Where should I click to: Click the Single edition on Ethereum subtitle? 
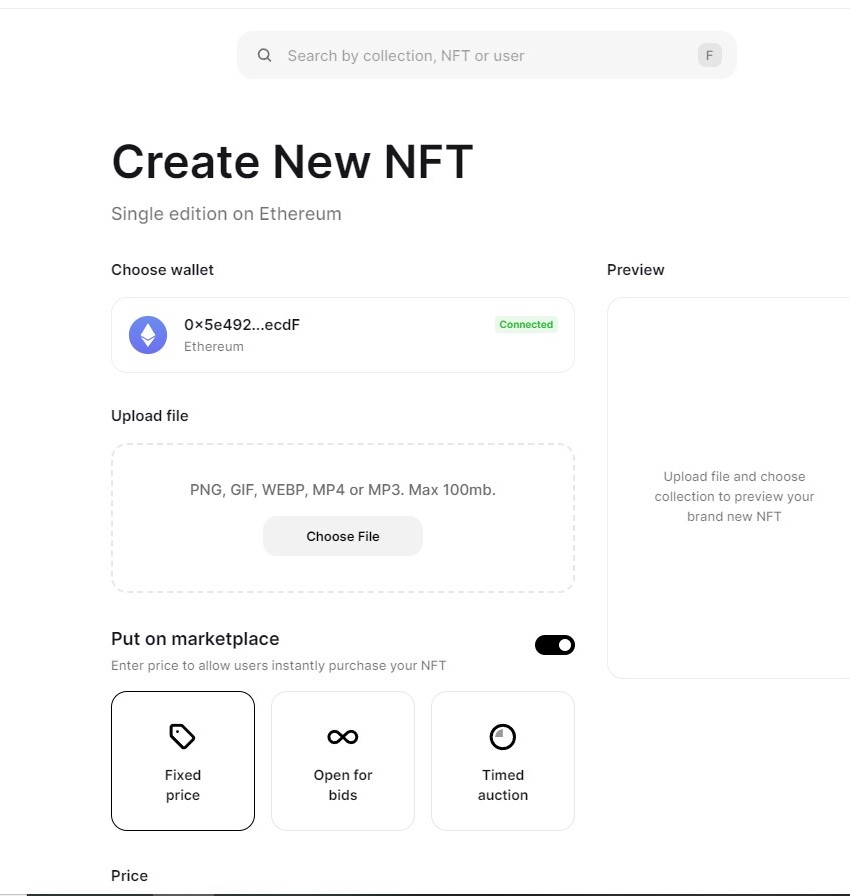point(226,214)
